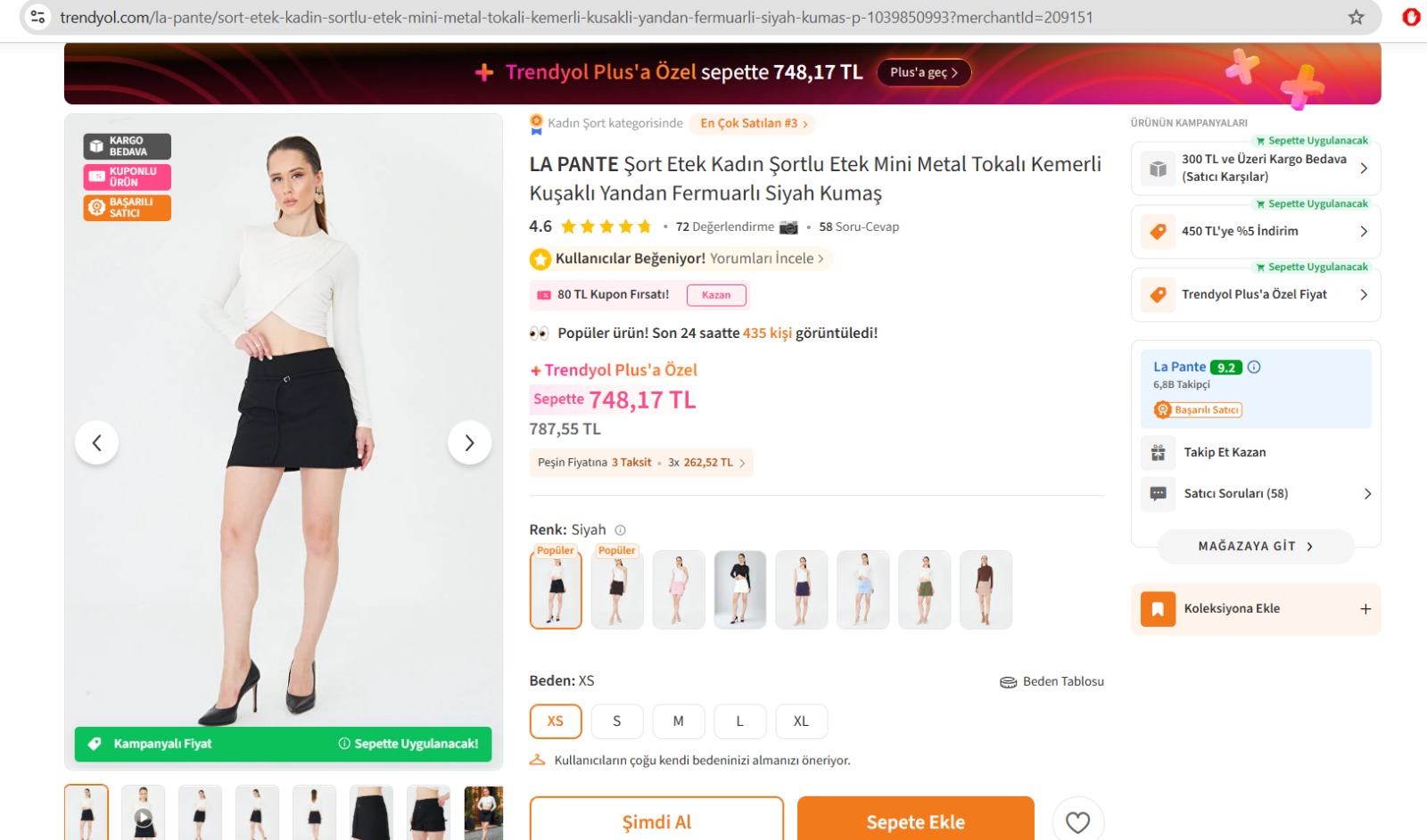Bookmark this page with the star icon
1427x840 pixels.
[x=1356, y=17]
